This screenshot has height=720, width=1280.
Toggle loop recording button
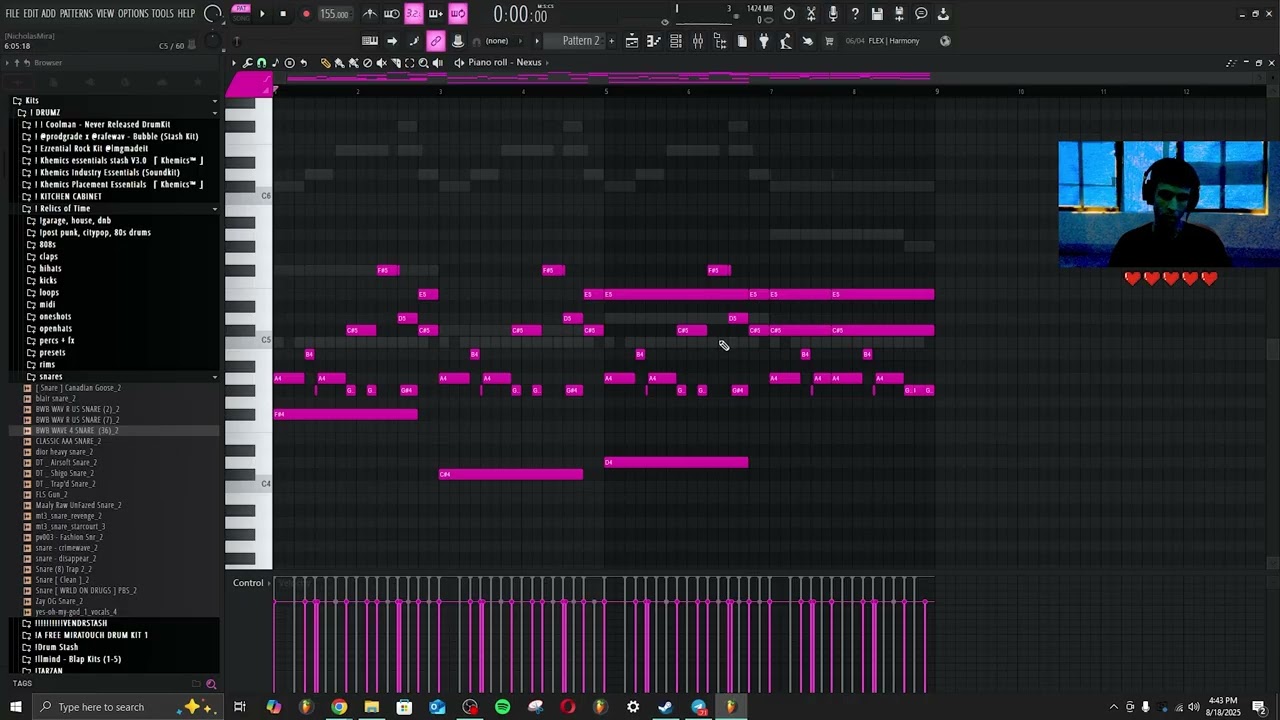pyautogui.click(x=457, y=14)
